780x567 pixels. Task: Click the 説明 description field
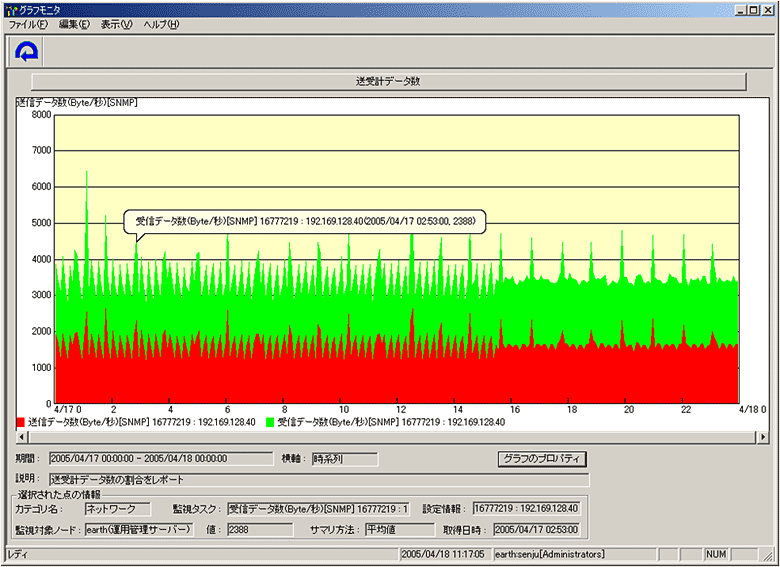point(319,480)
